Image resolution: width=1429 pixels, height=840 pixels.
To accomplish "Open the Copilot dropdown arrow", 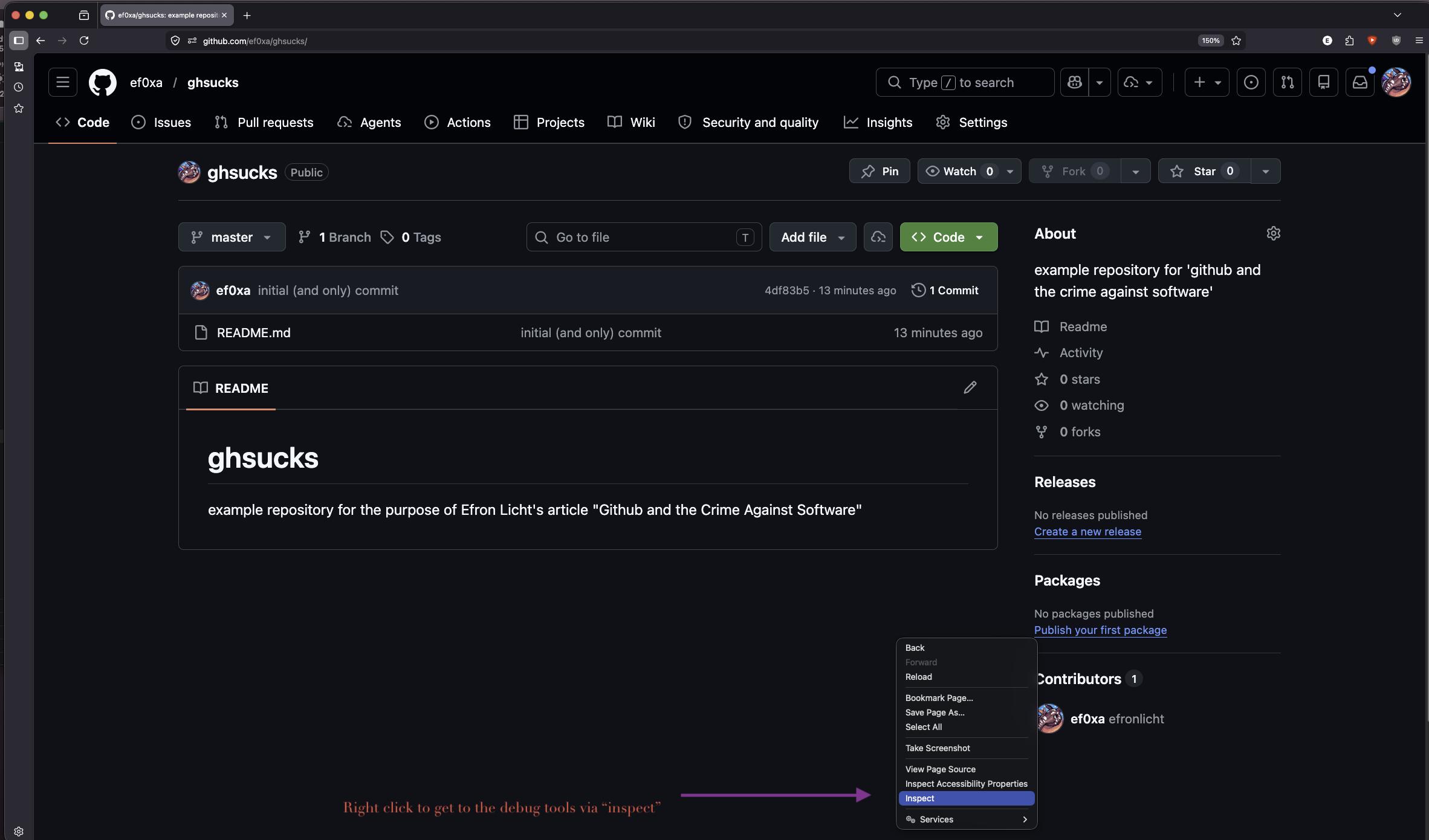I will click(1100, 83).
